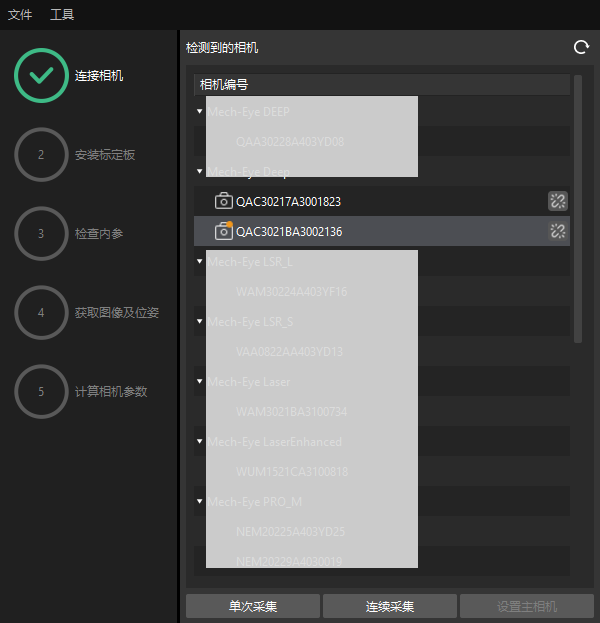This screenshot has height=623, width=600.
Task: Click the camera list vertical scrollbar
Action: coord(578,209)
